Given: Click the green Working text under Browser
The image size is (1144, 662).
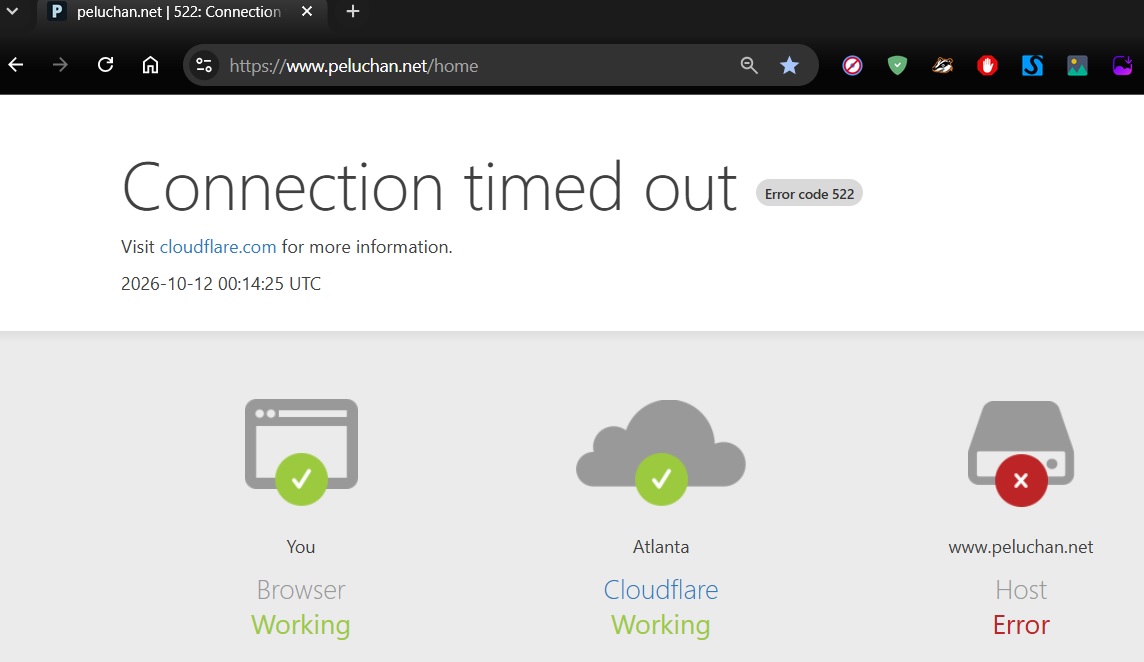Looking at the screenshot, I should 301,625.
